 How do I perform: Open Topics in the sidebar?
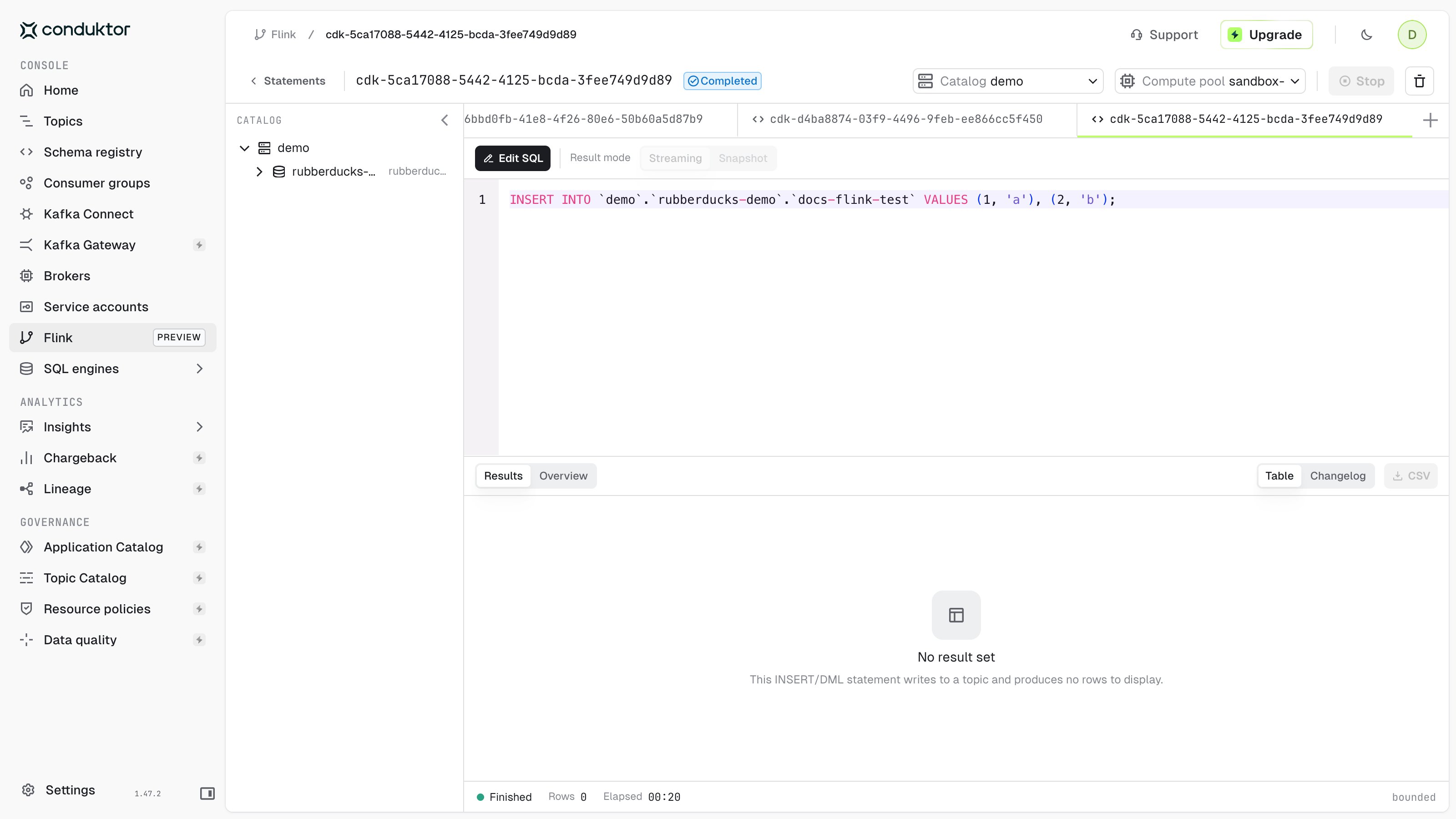pos(112,121)
